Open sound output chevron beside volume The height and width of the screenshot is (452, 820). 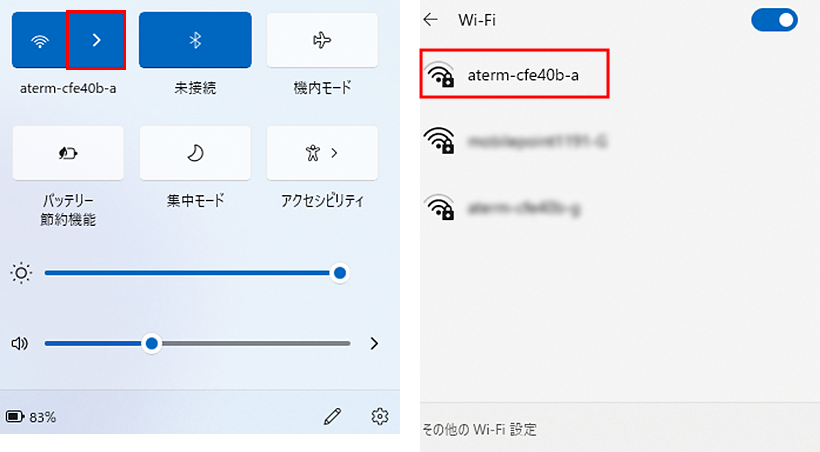click(x=374, y=344)
